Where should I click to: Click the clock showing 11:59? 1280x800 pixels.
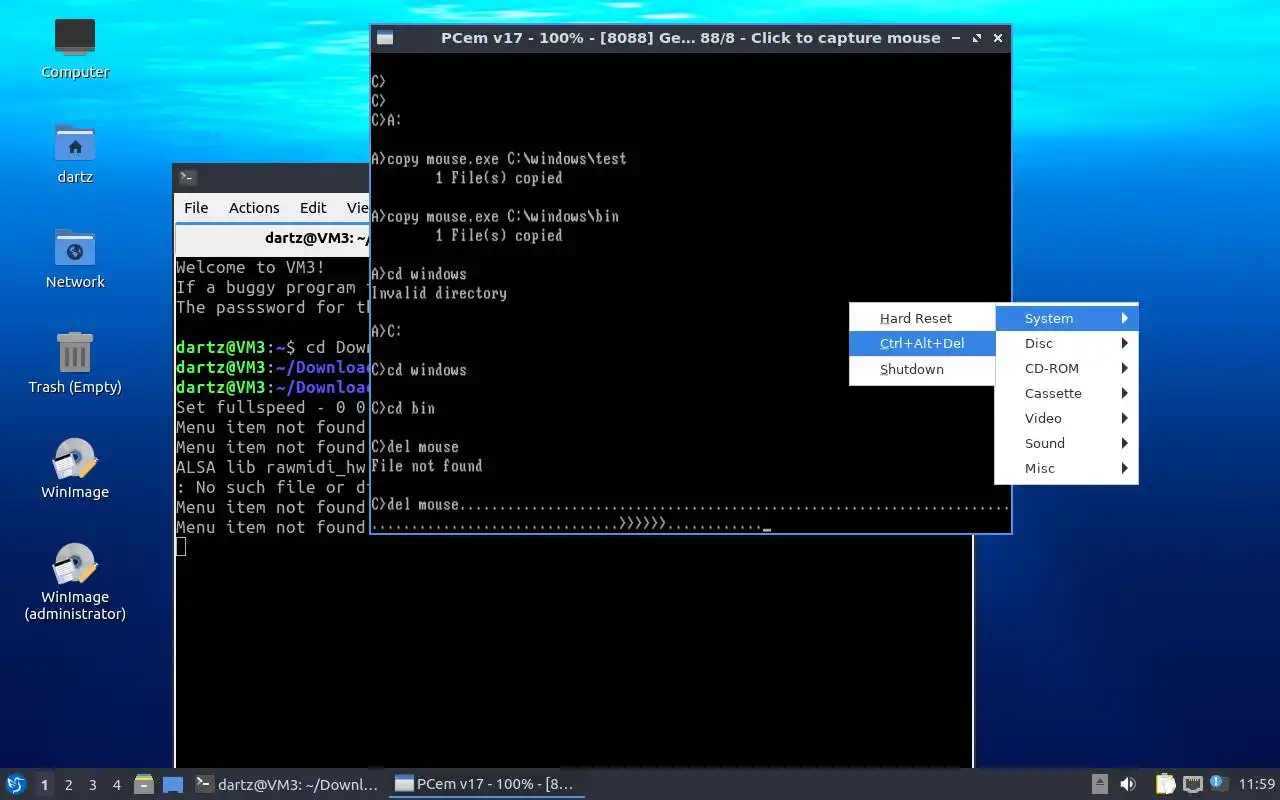1257,784
